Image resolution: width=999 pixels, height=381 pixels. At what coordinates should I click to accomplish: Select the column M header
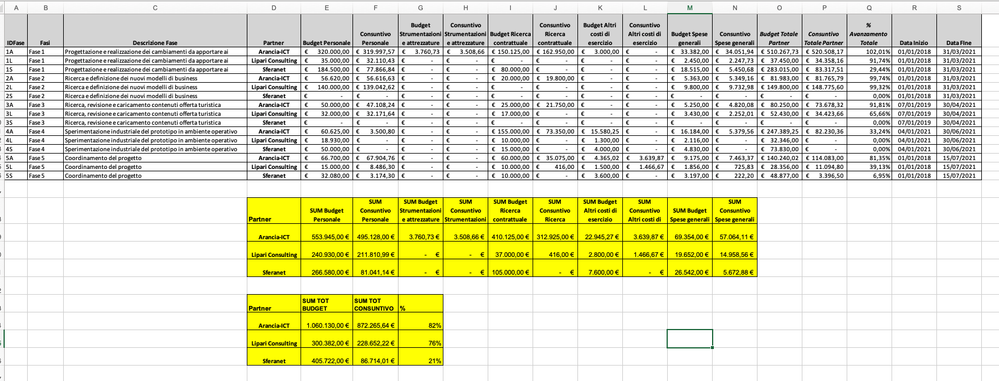click(690, 8)
